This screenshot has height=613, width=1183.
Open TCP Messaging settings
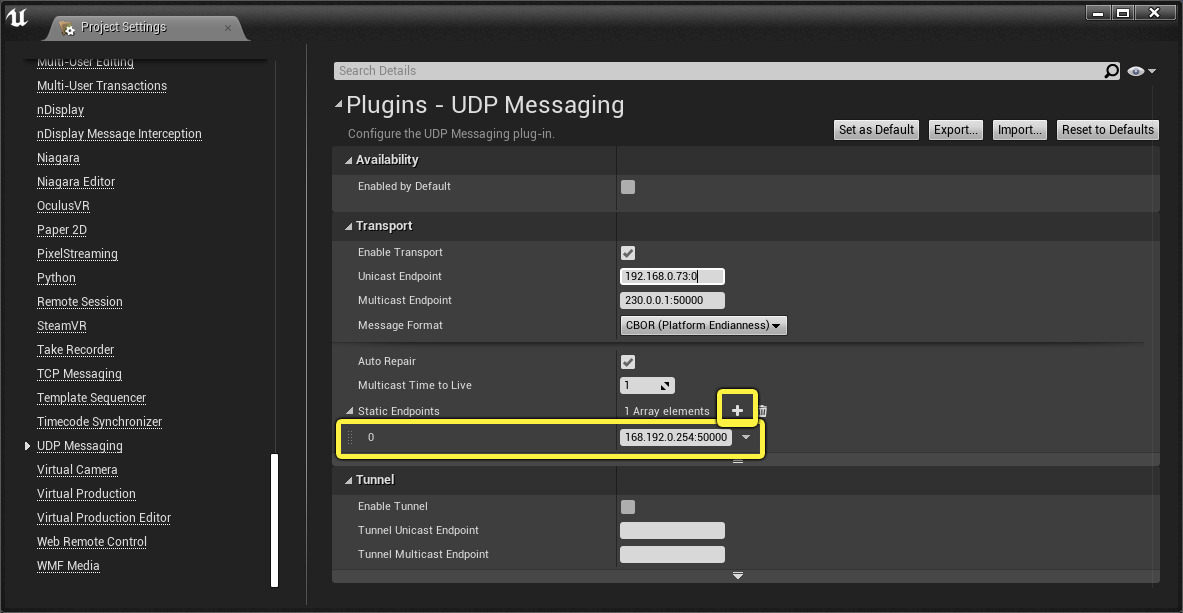(79, 374)
